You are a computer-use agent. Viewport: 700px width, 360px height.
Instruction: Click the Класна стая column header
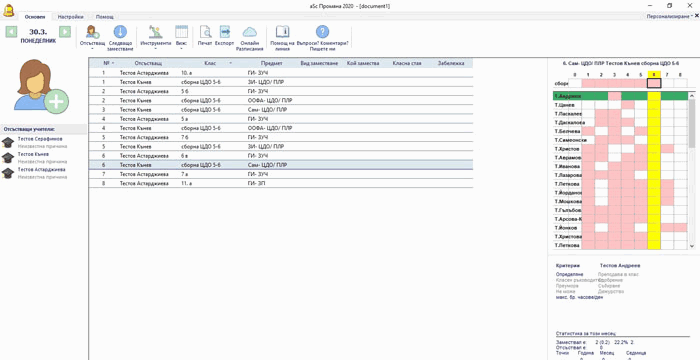pyautogui.click(x=407, y=63)
